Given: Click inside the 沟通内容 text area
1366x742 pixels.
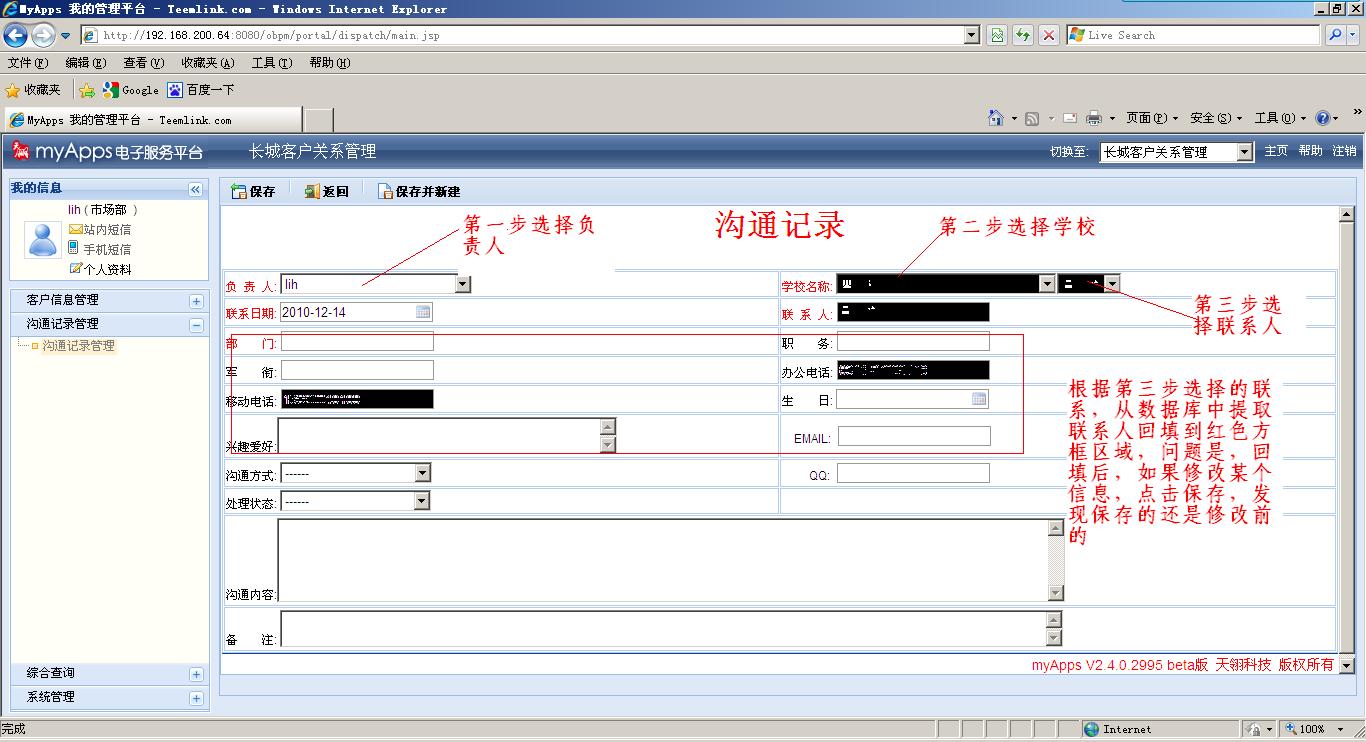Looking at the screenshot, I should (x=663, y=560).
